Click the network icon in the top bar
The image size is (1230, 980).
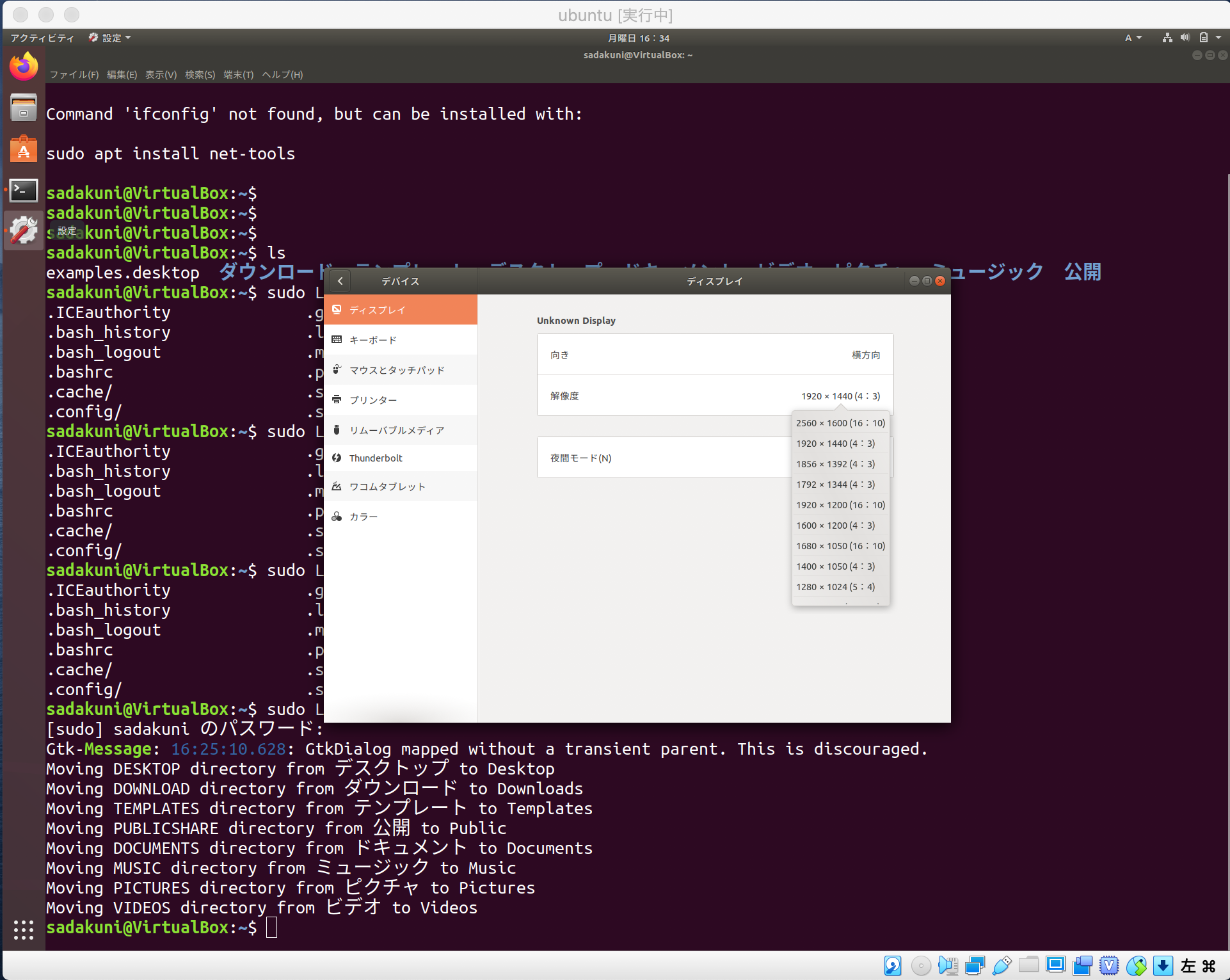click(x=1167, y=38)
